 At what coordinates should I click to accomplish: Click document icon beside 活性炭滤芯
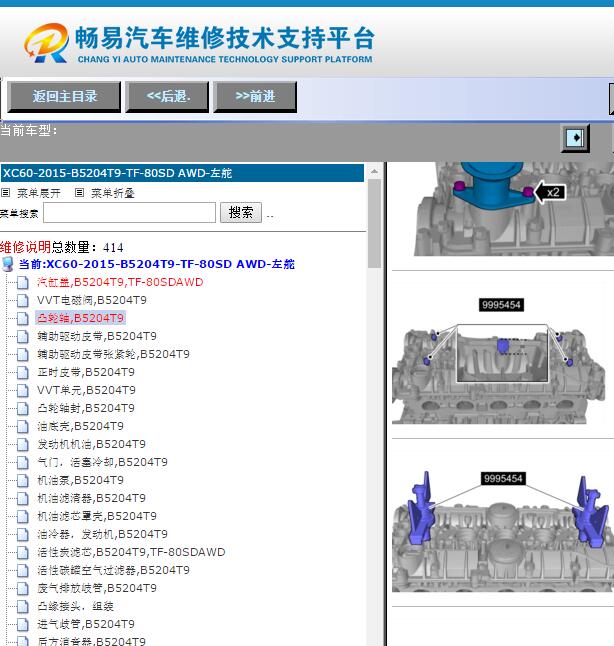click(x=23, y=552)
